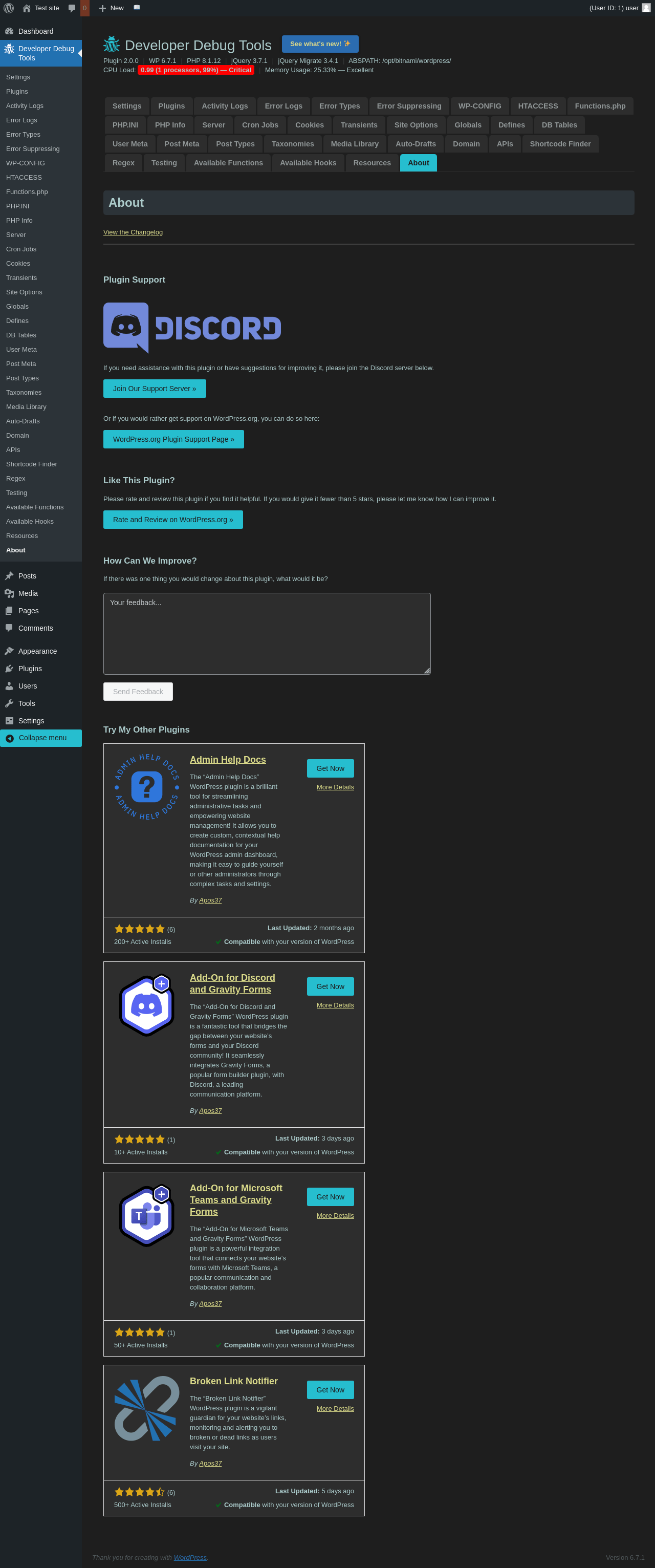Image resolution: width=655 pixels, height=1568 pixels.
Task: Click the Pages icon in sidebar
Action: (x=9, y=611)
